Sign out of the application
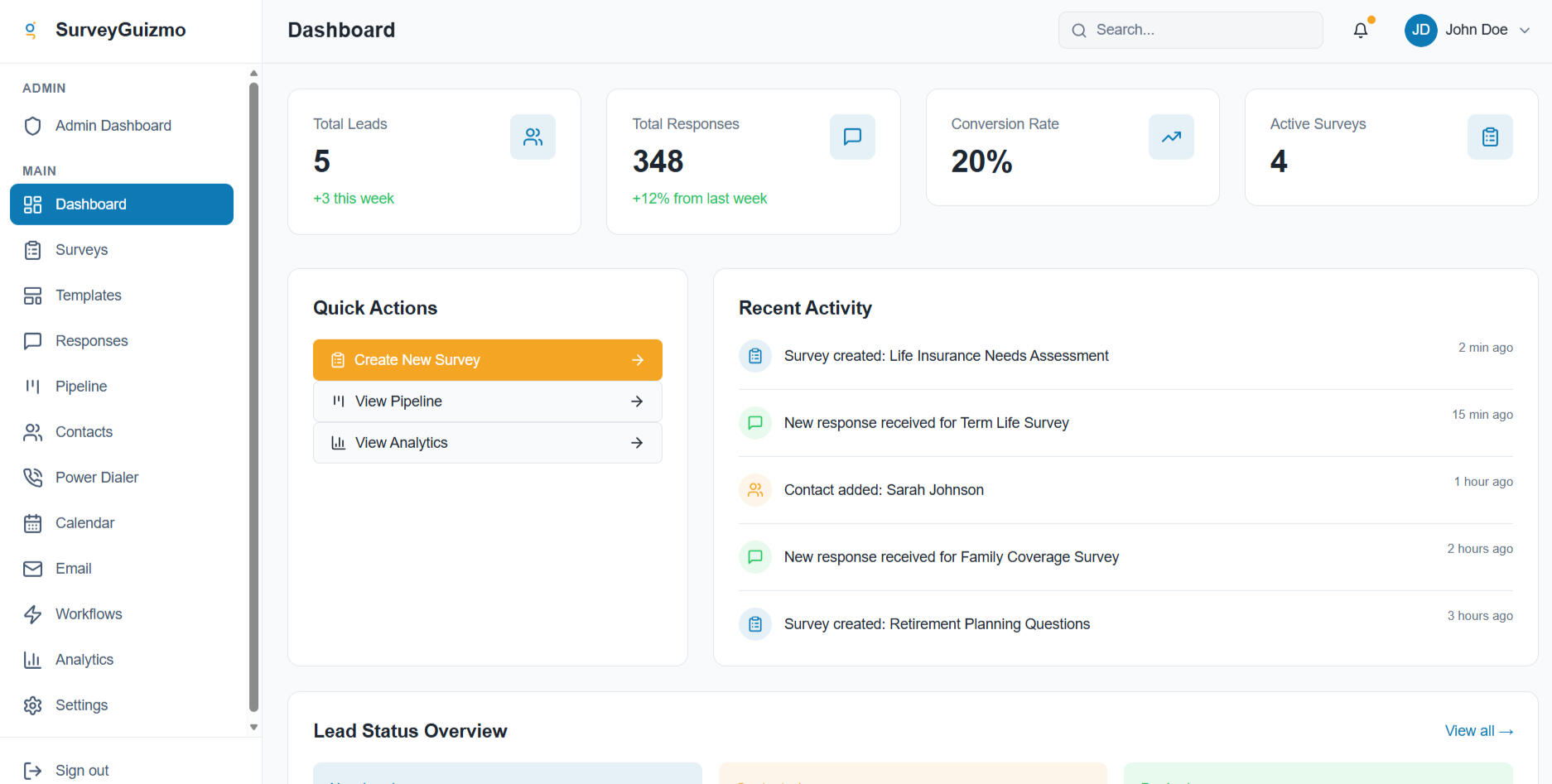 81,771
